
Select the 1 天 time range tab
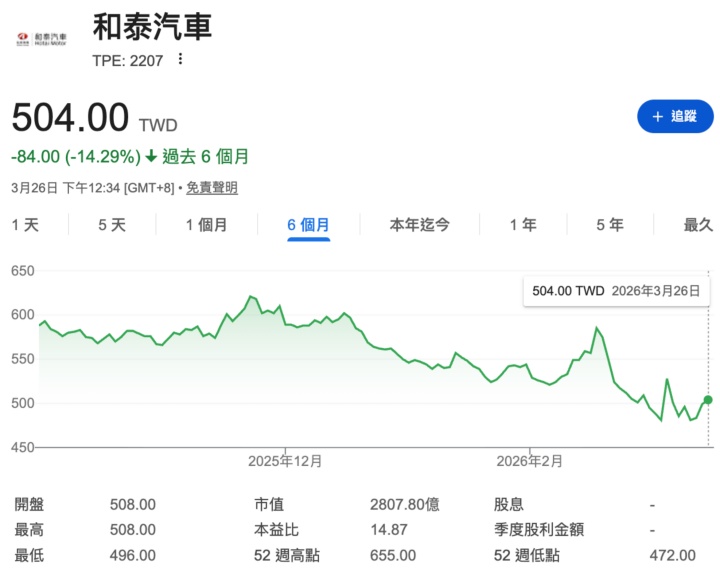coord(25,225)
